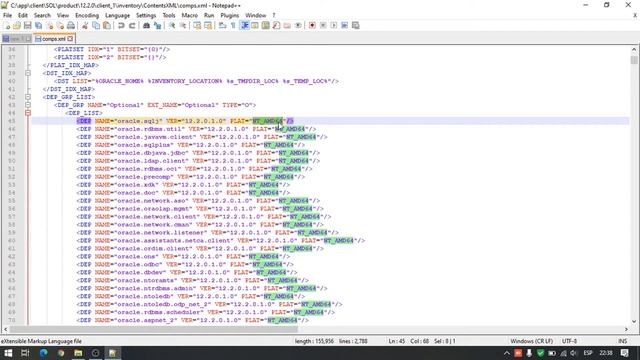
Task: Open the Plugins menu
Action: (230, 15)
